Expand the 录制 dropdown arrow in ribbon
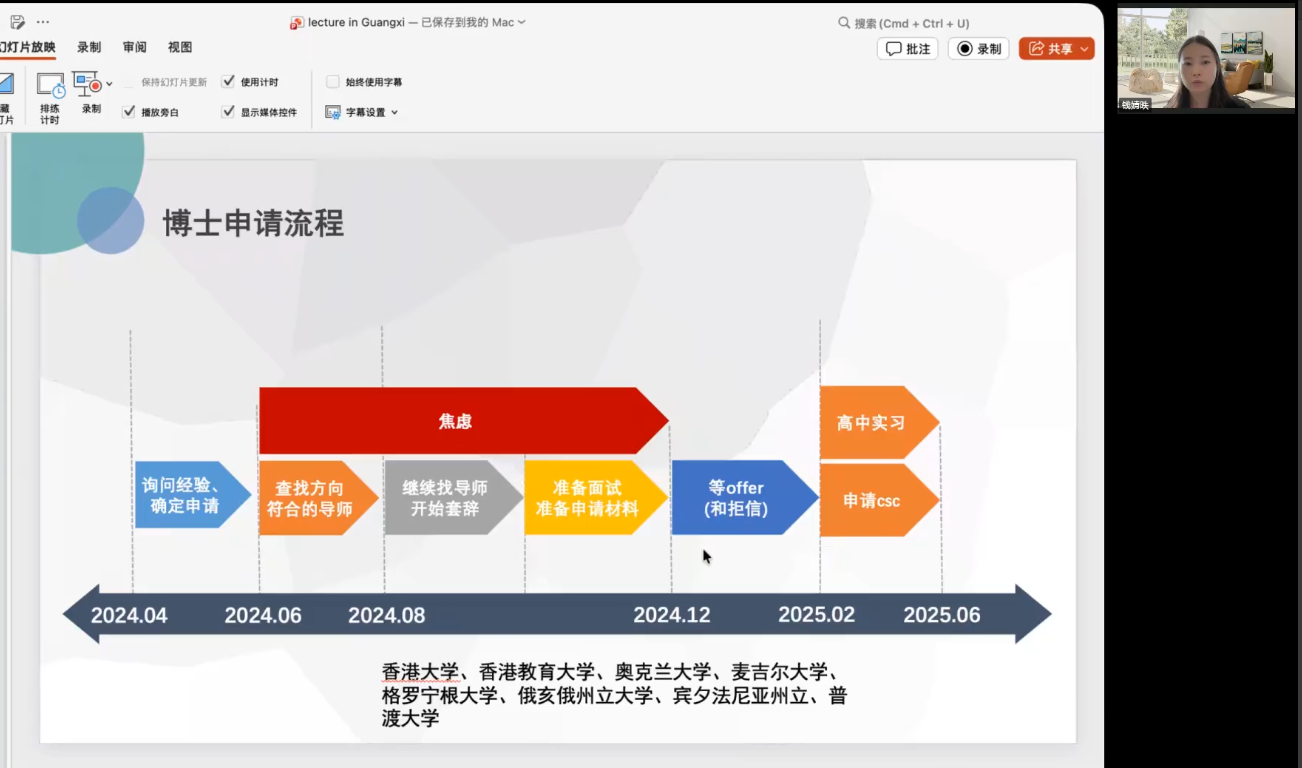This screenshot has height=768, width=1302. click(x=109, y=84)
